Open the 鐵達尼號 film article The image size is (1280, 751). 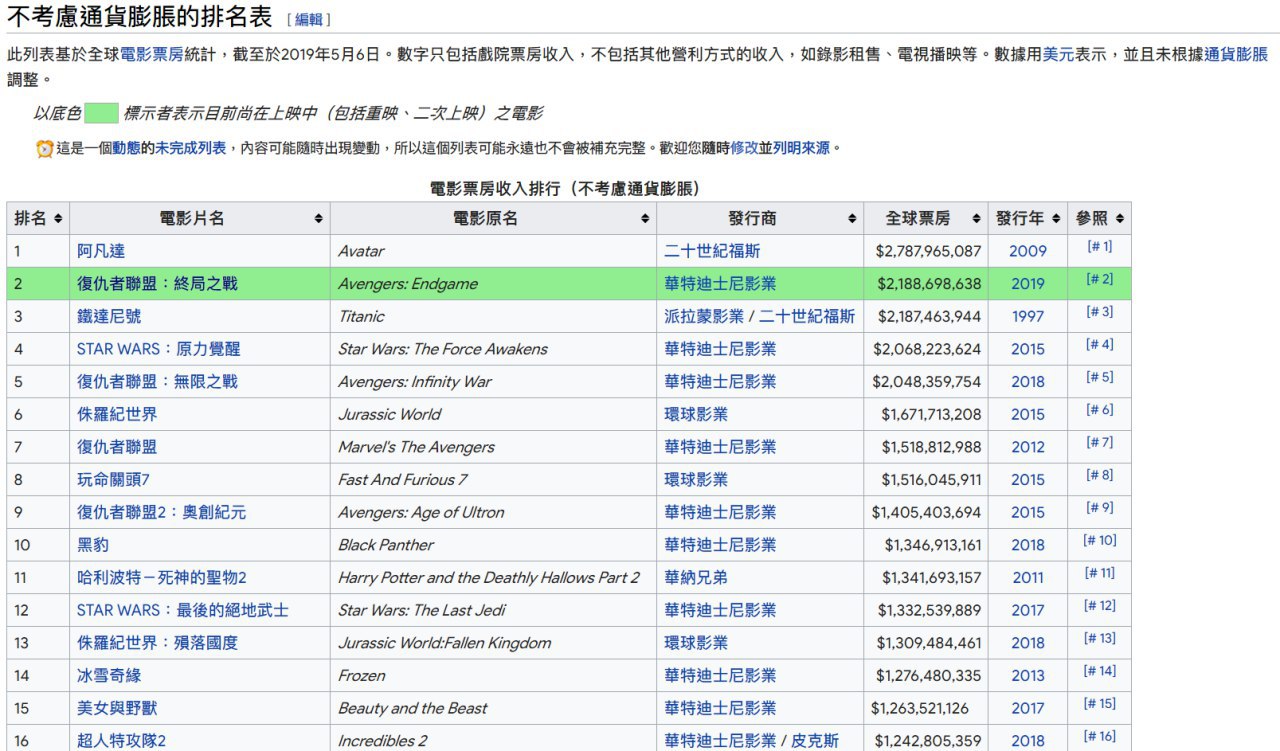pos(109,316)
